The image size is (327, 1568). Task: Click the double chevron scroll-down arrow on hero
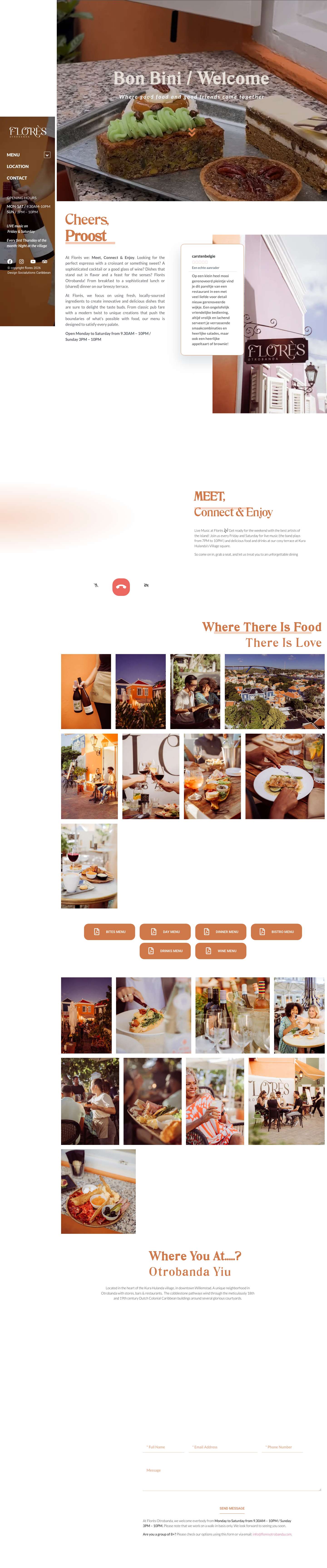click(x=191, y=132)
